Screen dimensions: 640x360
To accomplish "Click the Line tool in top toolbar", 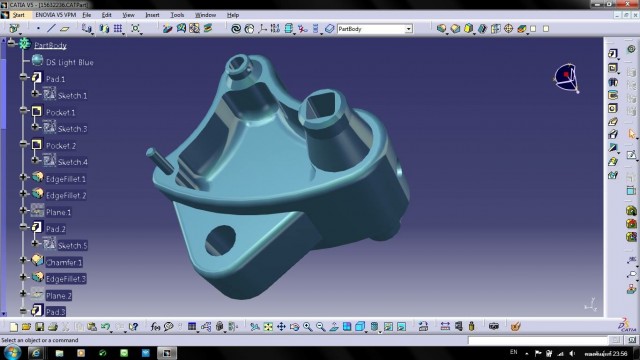I will pyautogui.click(x=51, y=29).
